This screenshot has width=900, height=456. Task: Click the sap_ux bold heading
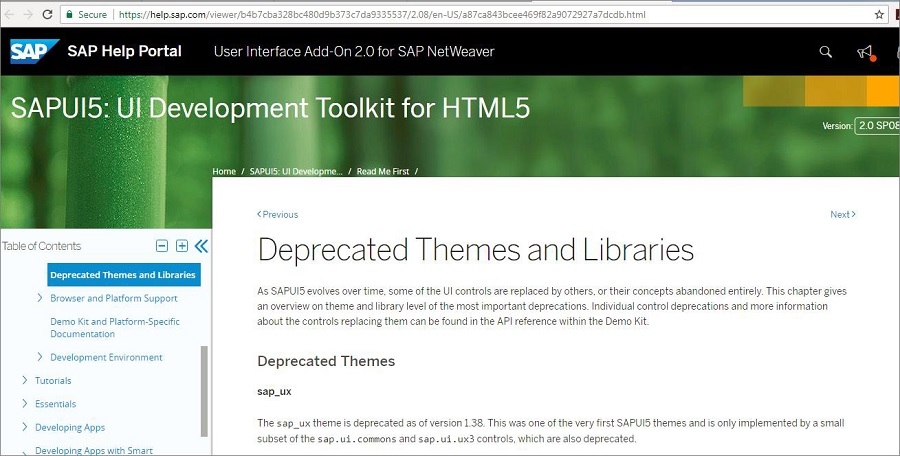(x=274, y=392)
